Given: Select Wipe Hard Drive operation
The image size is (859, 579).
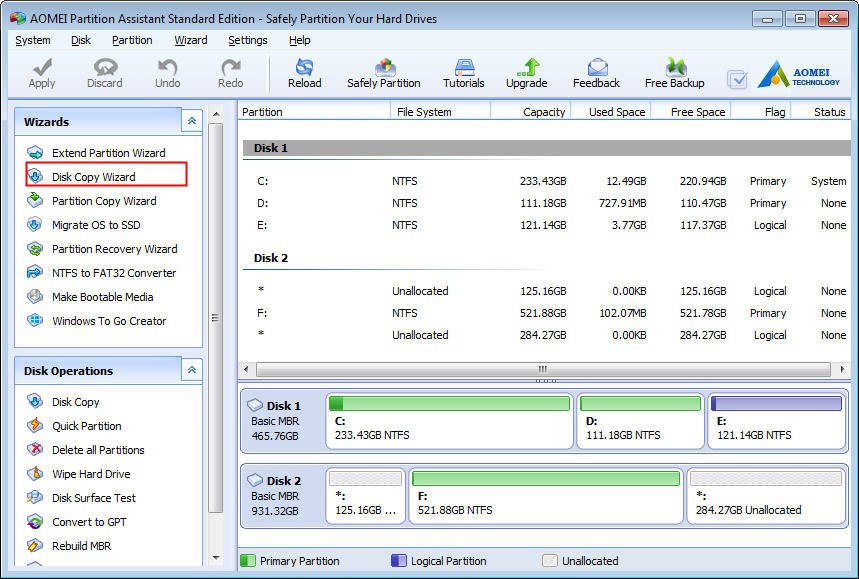Looking at the screenshot, I should [x=91, y=474].
